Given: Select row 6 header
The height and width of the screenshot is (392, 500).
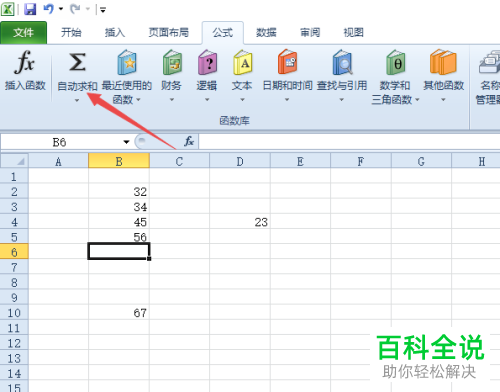Looking at the screenshot, I should 14,252.
